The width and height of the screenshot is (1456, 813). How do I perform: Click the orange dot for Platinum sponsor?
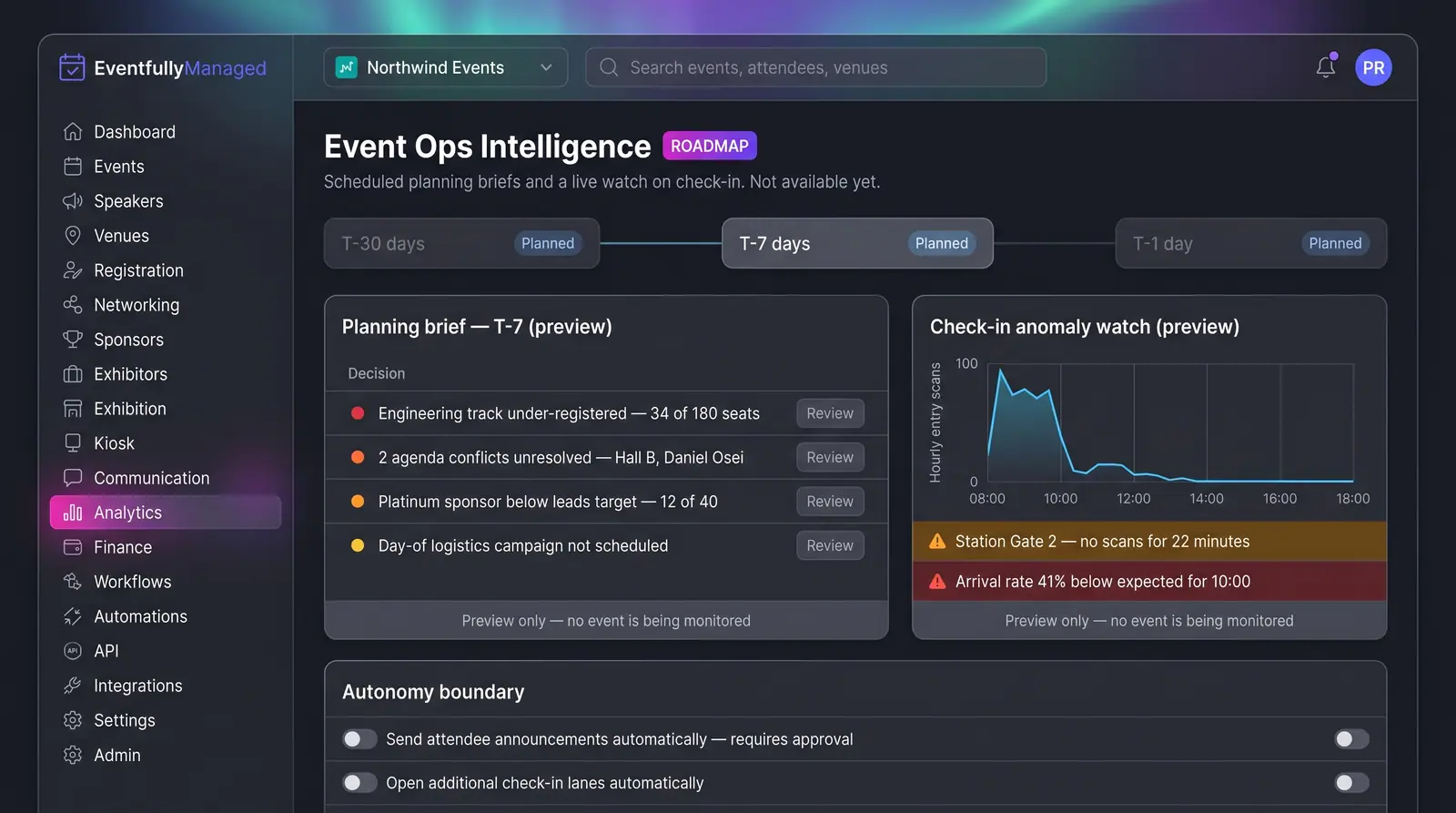[x=358, y=502]
